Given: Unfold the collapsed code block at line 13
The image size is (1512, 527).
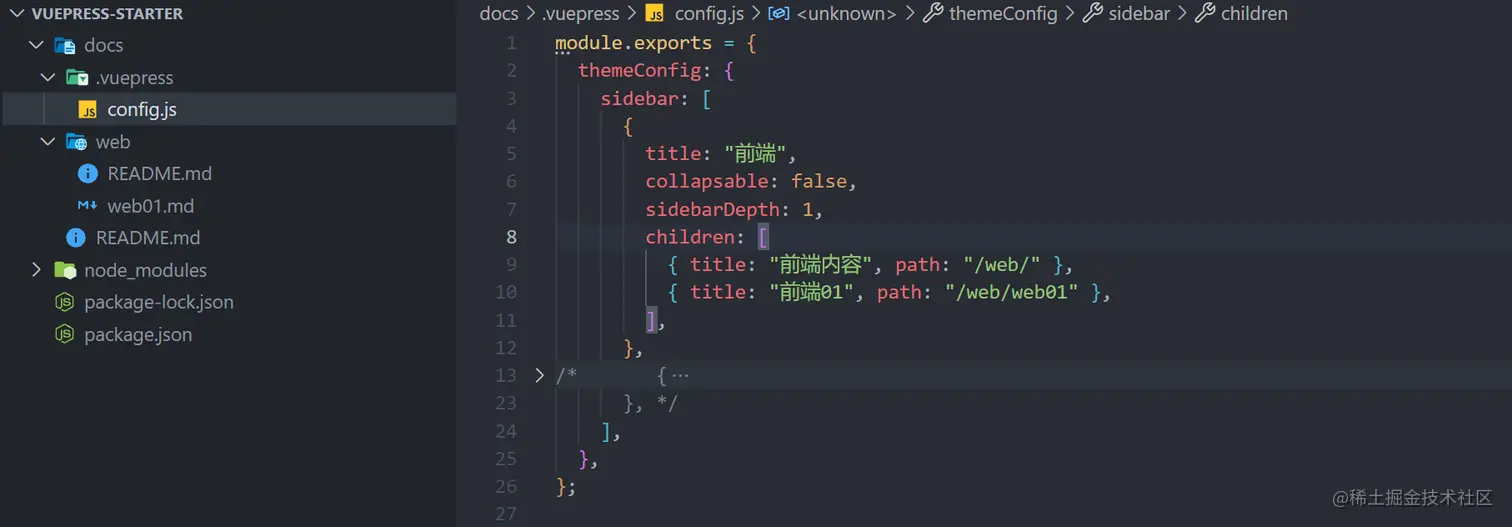Looking at the screenshot, I should [x=540, y=375].
